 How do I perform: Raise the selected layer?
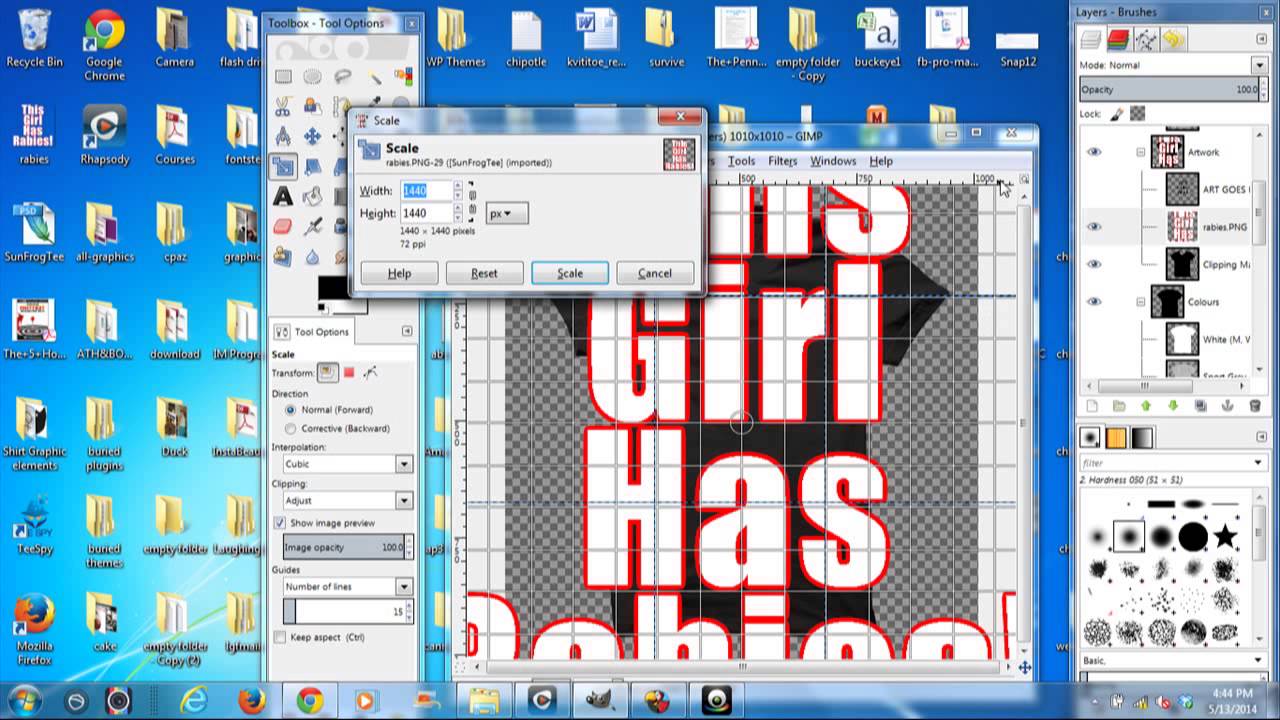[1146, 406]
